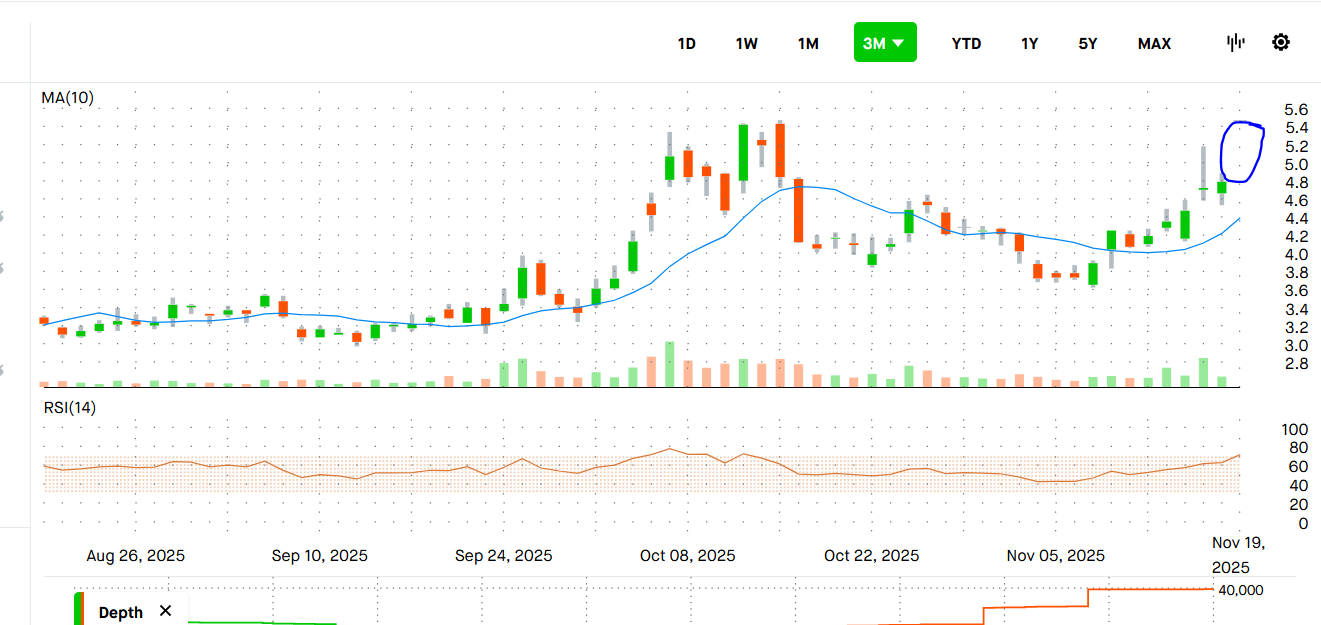Click the tallest volume bar near Oct 08
1321x625 pixels.
pos(669,364)
